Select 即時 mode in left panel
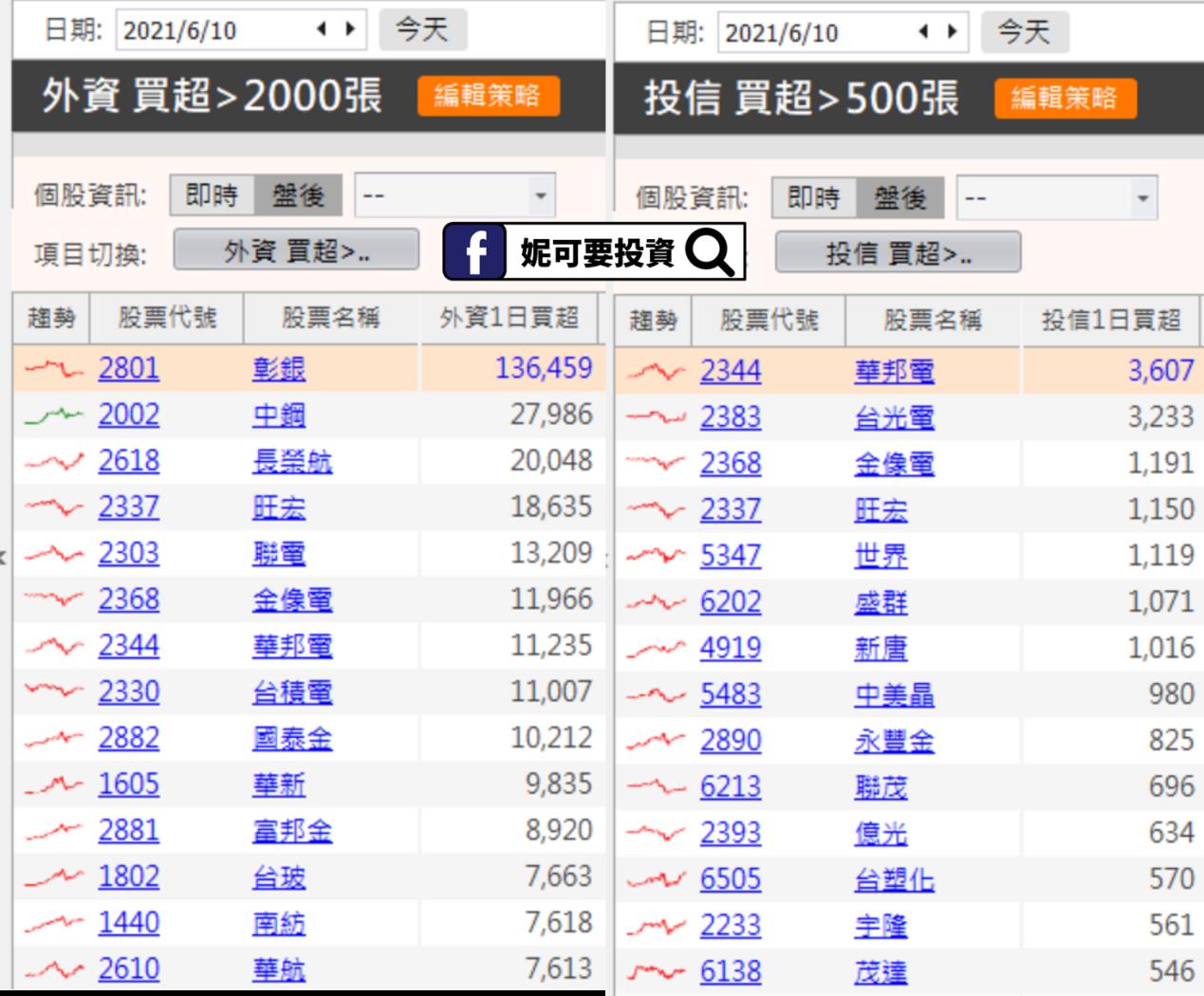1204x996 pixels. [213, 195]
